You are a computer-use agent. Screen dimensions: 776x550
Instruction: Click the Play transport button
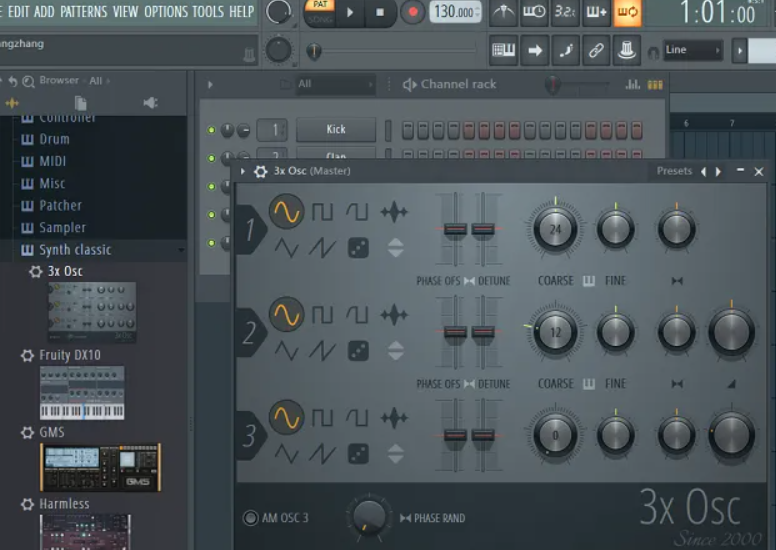350,12
